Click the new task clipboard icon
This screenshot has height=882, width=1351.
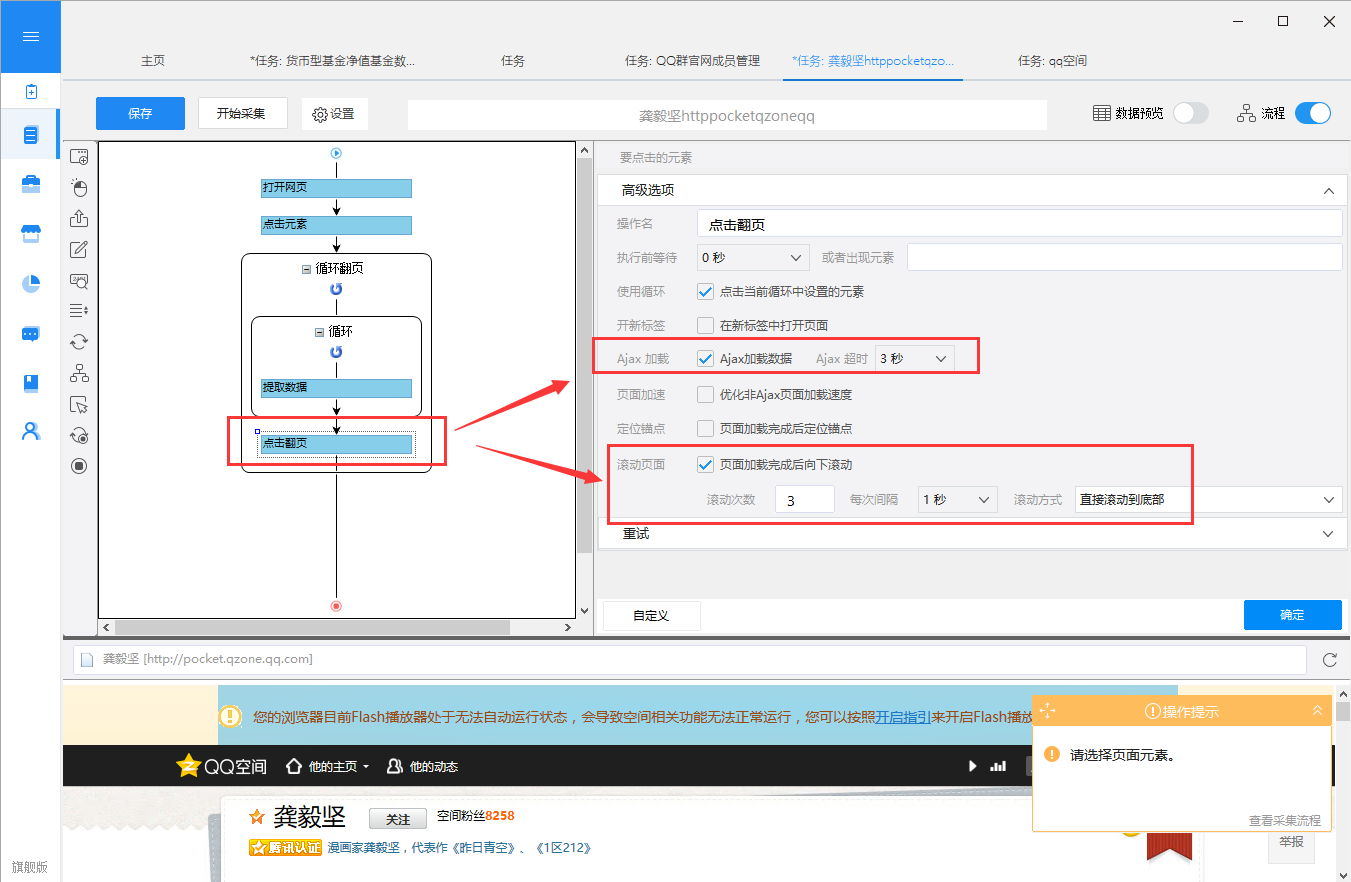30,91
